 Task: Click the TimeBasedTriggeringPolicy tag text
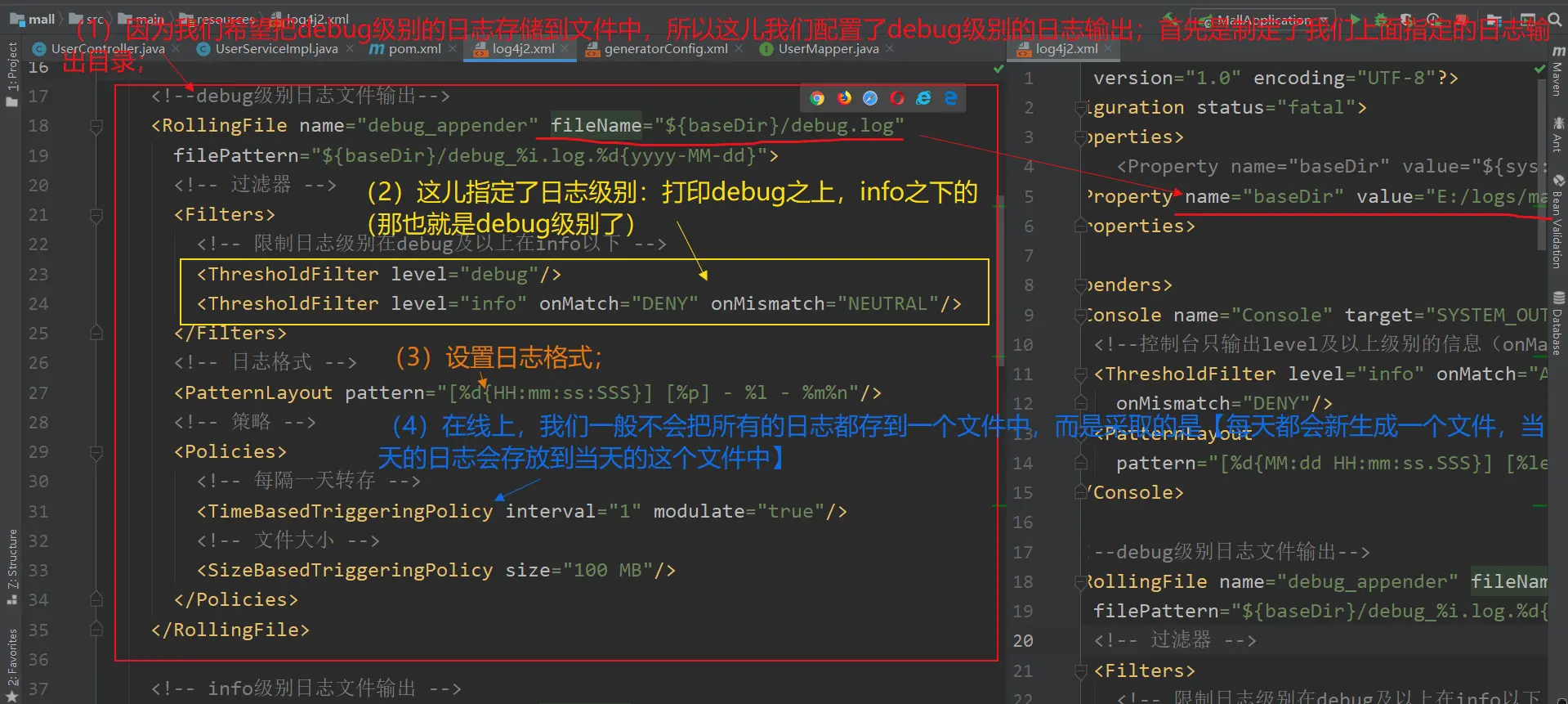tap(351, 511)
